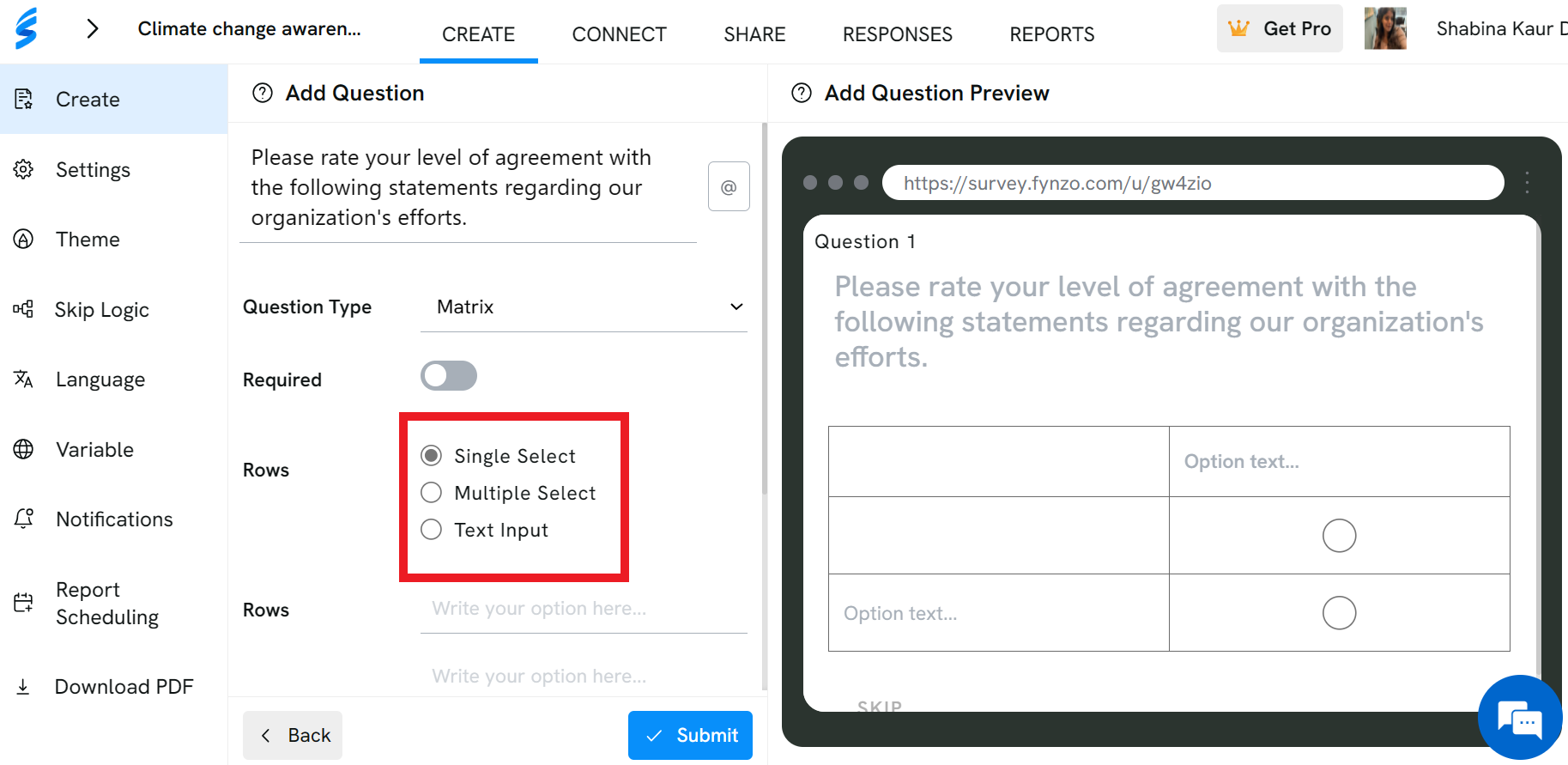Image resolution: width=1568 pixels, height=765 pixels.
Task: Click the @ mention icon button
Action: (x=729, y=186)
